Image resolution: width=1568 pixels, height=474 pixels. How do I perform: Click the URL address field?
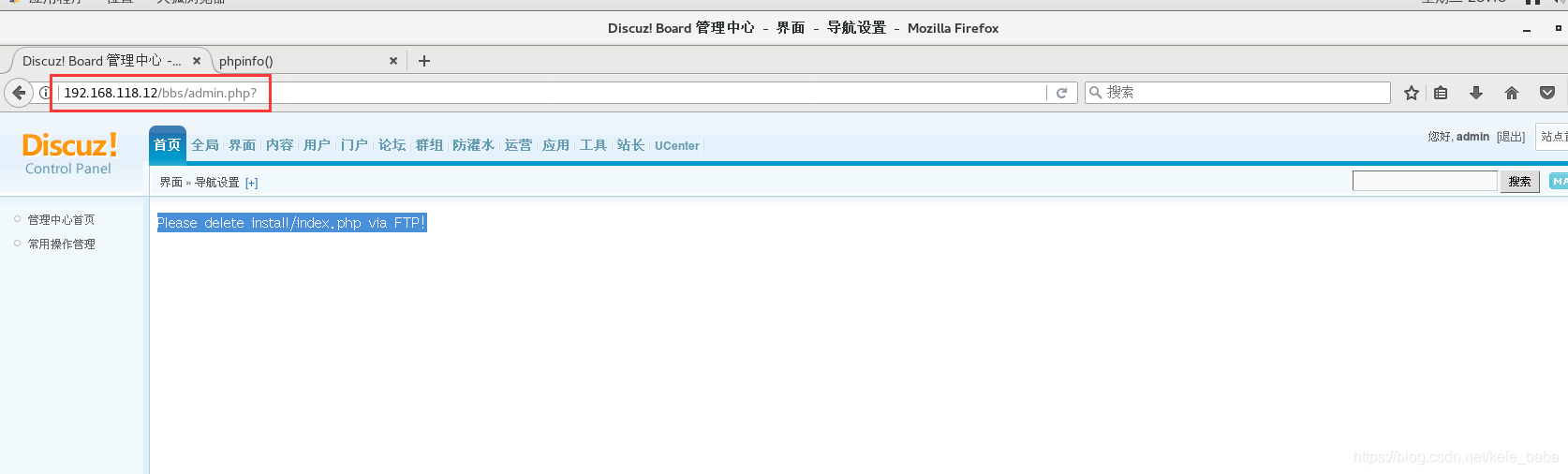coord(553,93)
